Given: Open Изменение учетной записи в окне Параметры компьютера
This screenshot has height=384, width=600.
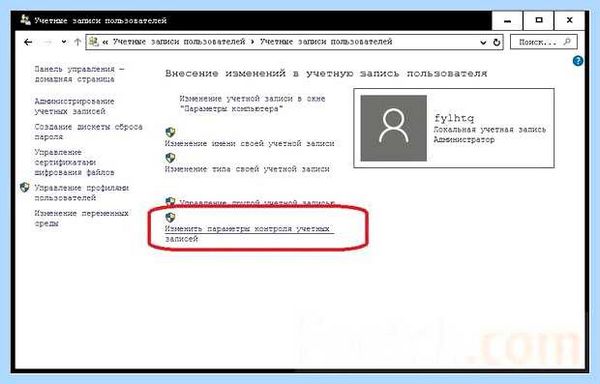Looking at the screenshot, I should (253, 104).
